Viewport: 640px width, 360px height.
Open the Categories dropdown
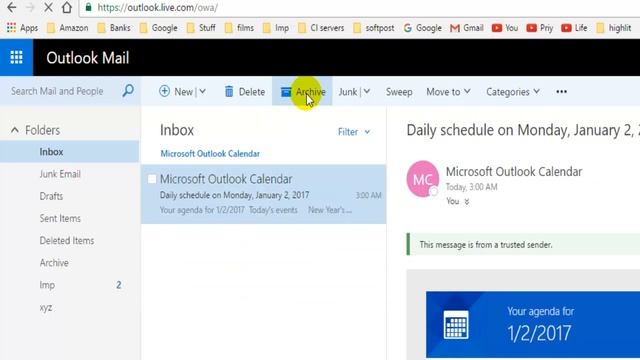point(513,92)
